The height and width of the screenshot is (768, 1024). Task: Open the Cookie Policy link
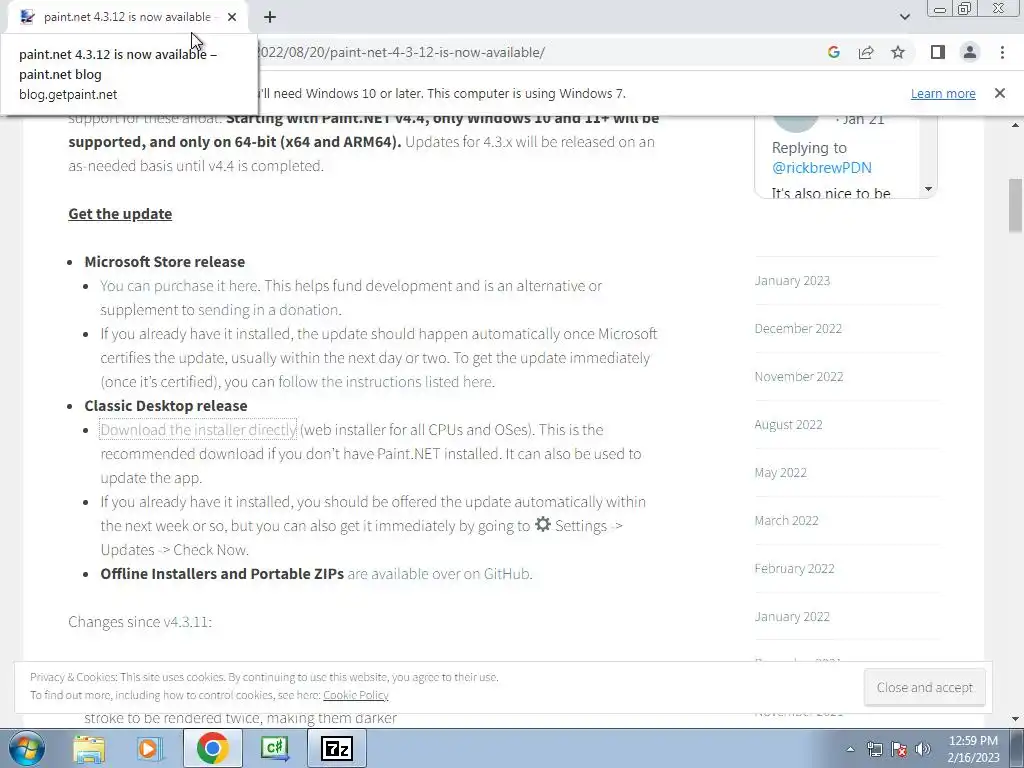(356, 695)
